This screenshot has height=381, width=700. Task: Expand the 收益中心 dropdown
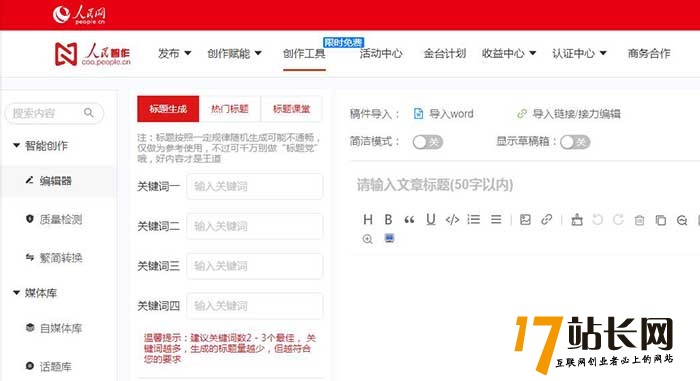[x=508, y=53]
